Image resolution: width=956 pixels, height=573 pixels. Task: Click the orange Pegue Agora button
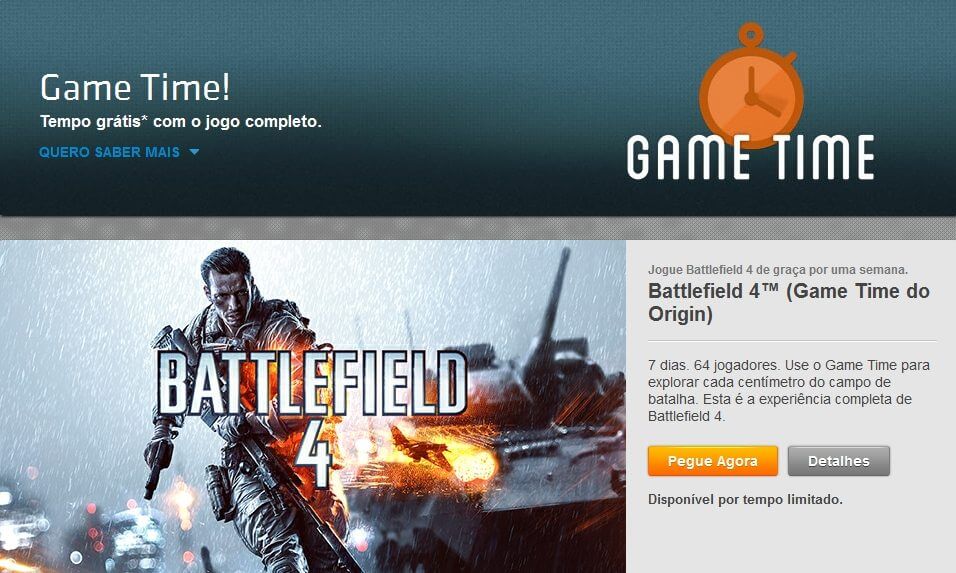tap(713, 461)
